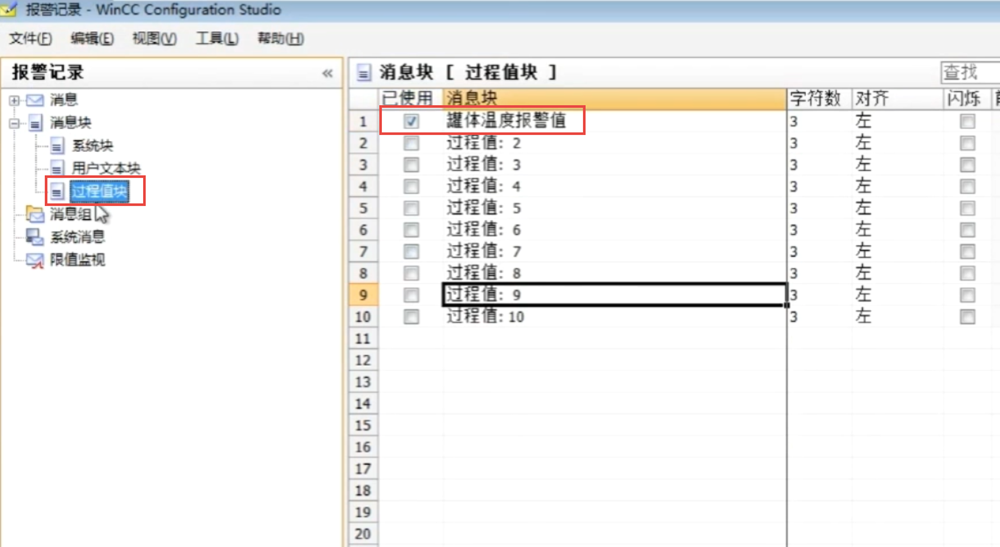Screen dimensions: 1000x547
Task: Uncheck 已使用 box for 罐体温度报警值
Action: click(x=411, y=121)
